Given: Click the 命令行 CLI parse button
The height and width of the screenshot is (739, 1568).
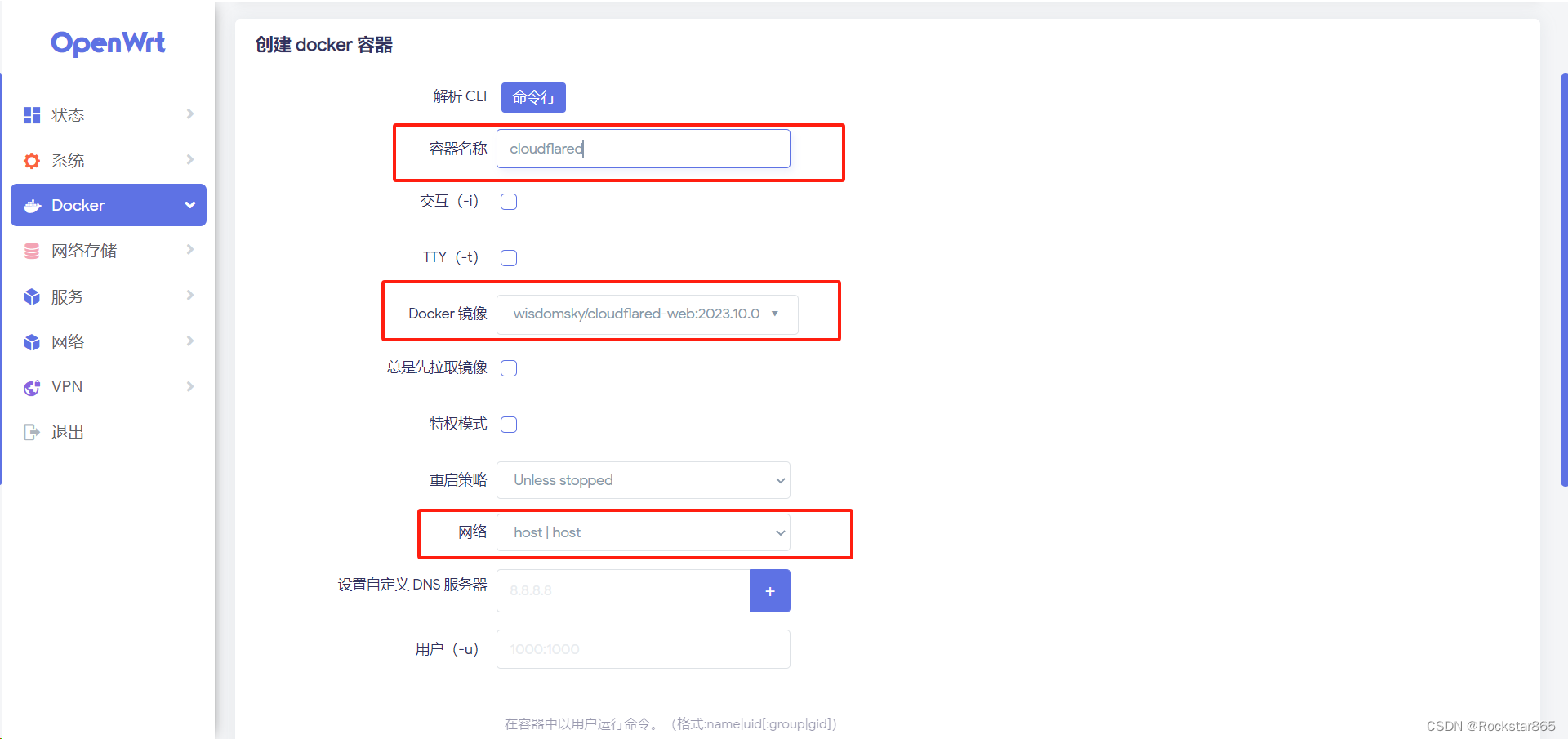Looking at the screenshot, I should pyautogui.click(x=532, y=97).
